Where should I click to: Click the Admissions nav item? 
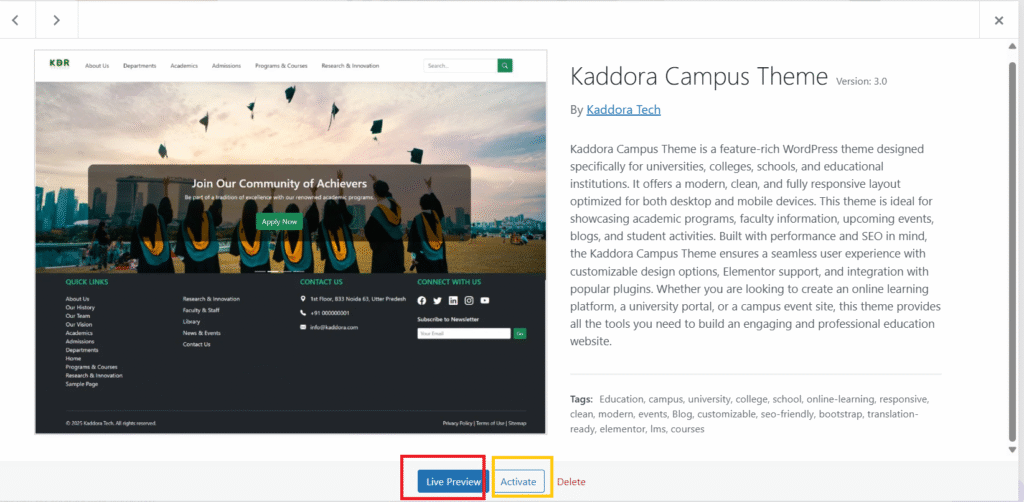(x=226, y=66)
